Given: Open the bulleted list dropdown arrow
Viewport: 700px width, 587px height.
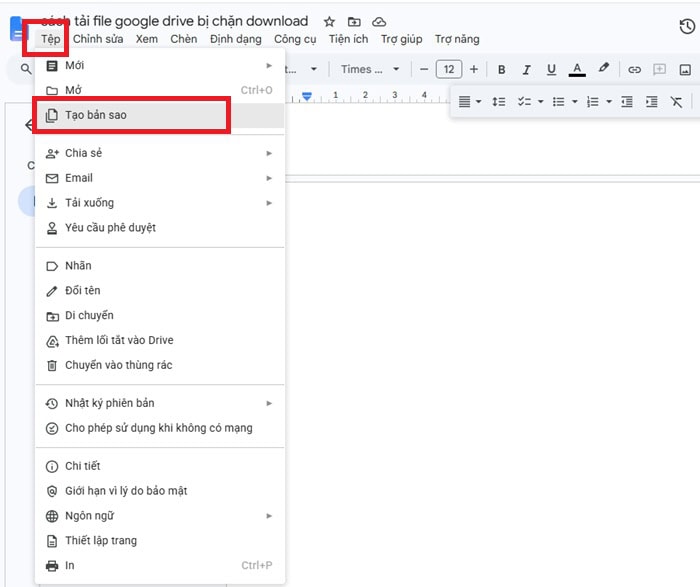Looking at the screenshot, I should click(575, 102).
